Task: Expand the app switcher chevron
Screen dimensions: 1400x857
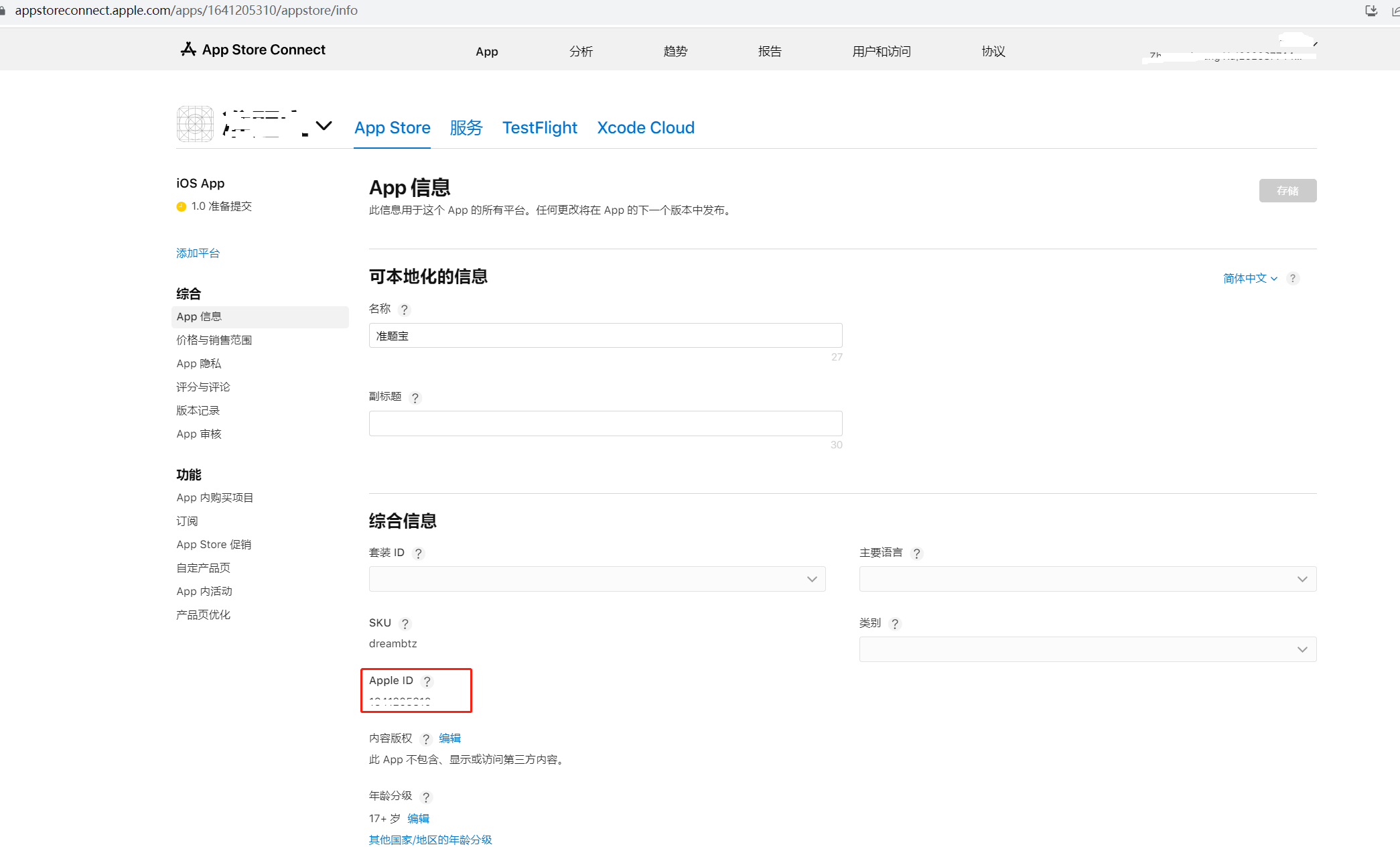Action: (x=324, y=125)
